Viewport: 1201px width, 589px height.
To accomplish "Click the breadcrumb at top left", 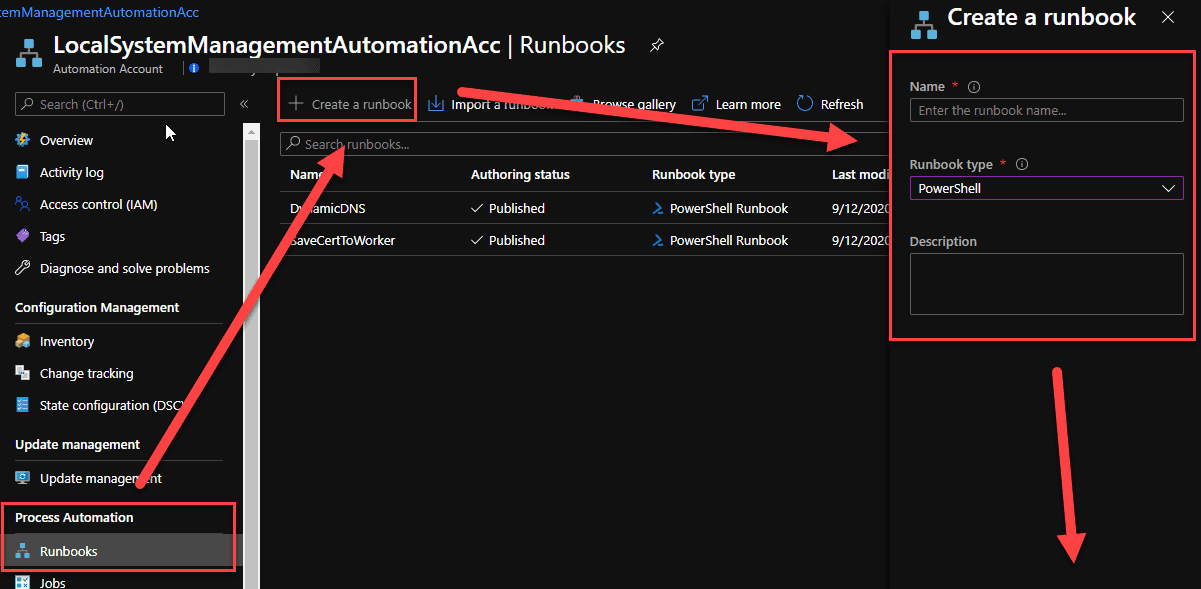I will click(x=99, y=13).
